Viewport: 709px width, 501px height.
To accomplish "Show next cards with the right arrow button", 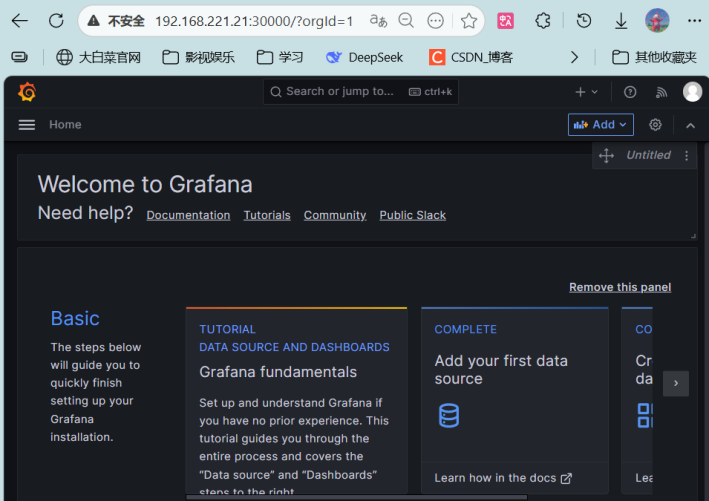I will click(x=676, y=383).
